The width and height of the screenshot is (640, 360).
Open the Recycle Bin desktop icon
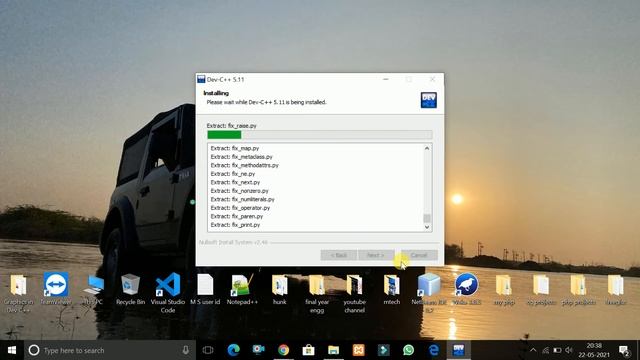point(130,289)
